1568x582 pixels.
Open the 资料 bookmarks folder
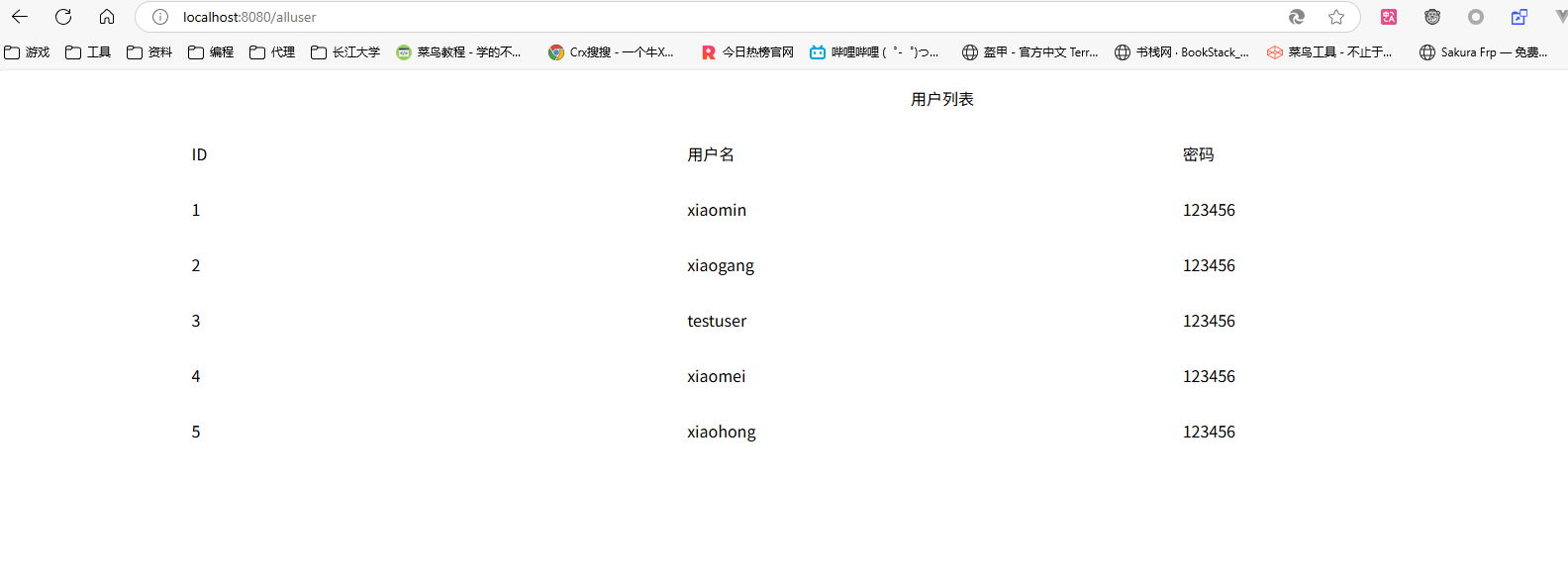[x=150, y=52]
